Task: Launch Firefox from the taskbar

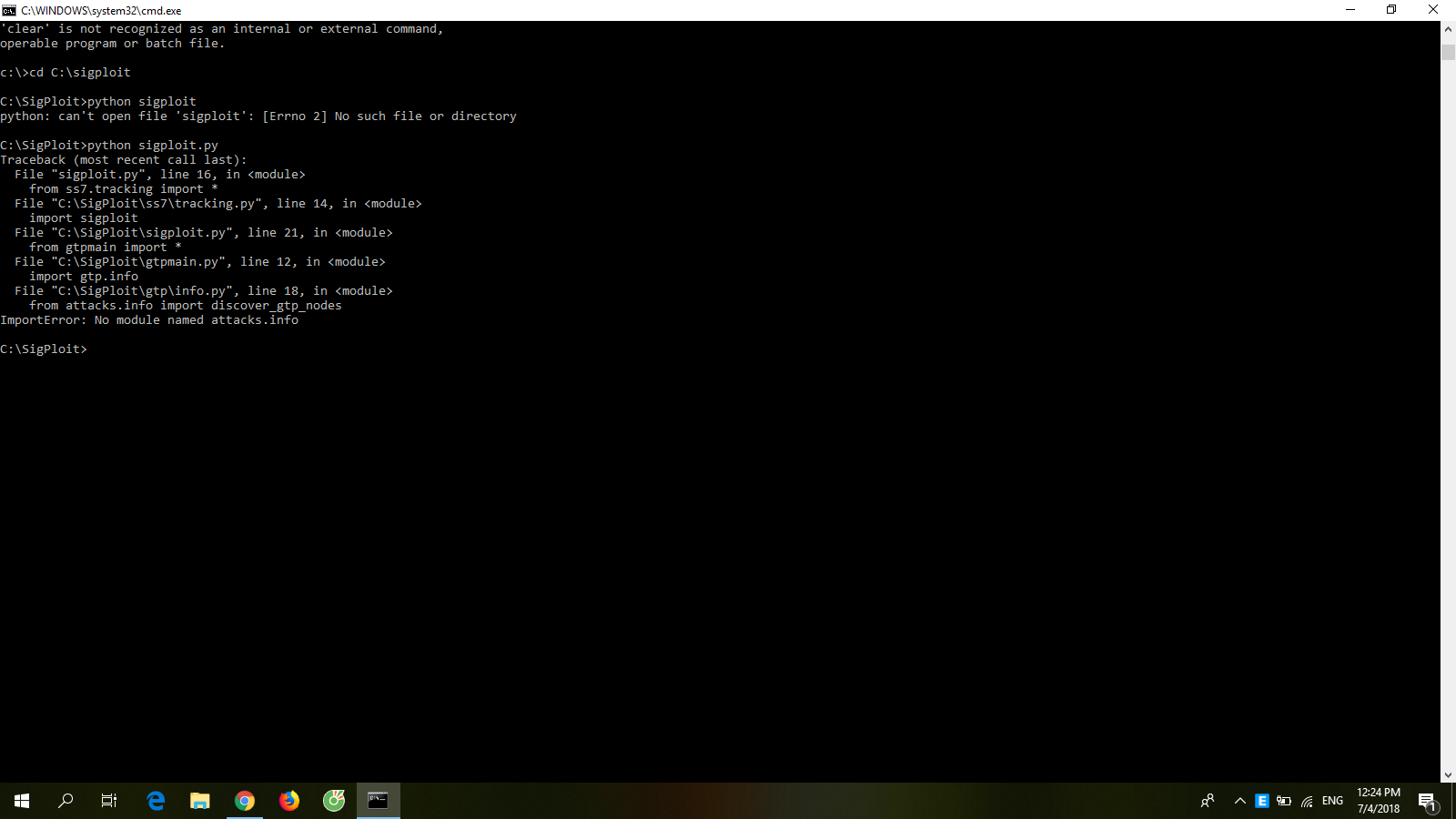Action: [x=288, y=801]
